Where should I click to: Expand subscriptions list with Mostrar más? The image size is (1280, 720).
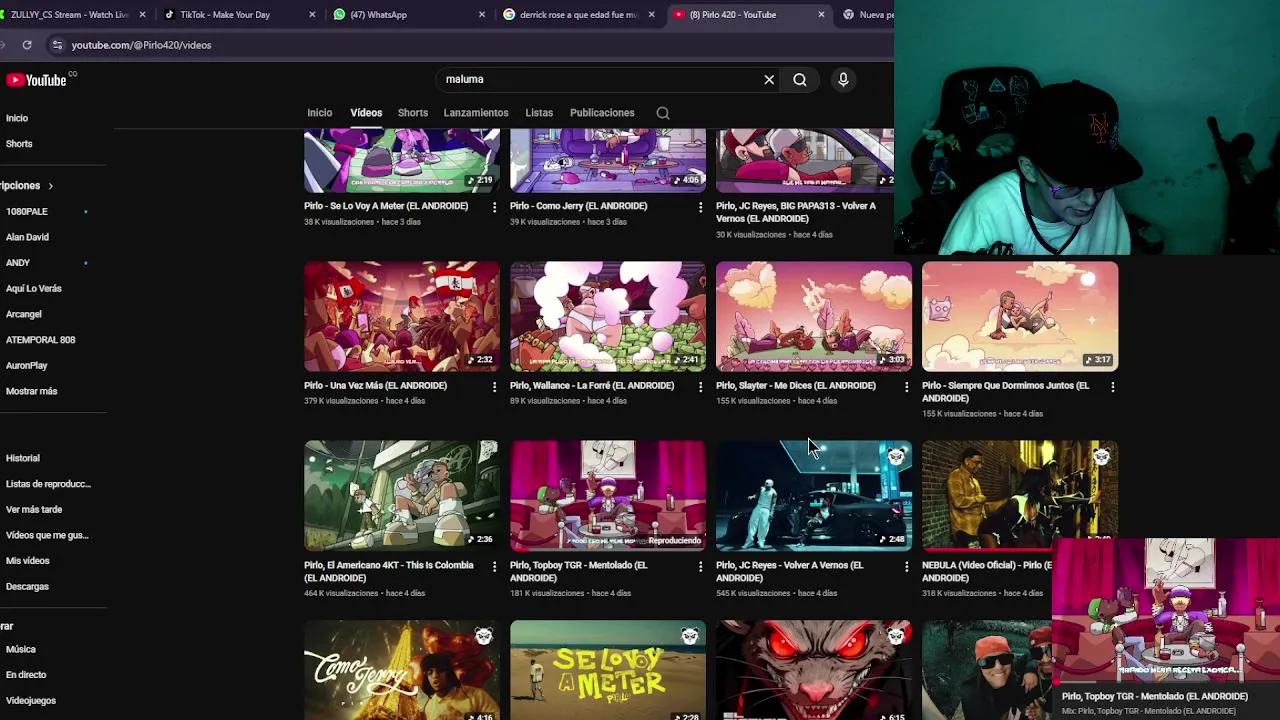pyautogui.click(x=31, y=391)
